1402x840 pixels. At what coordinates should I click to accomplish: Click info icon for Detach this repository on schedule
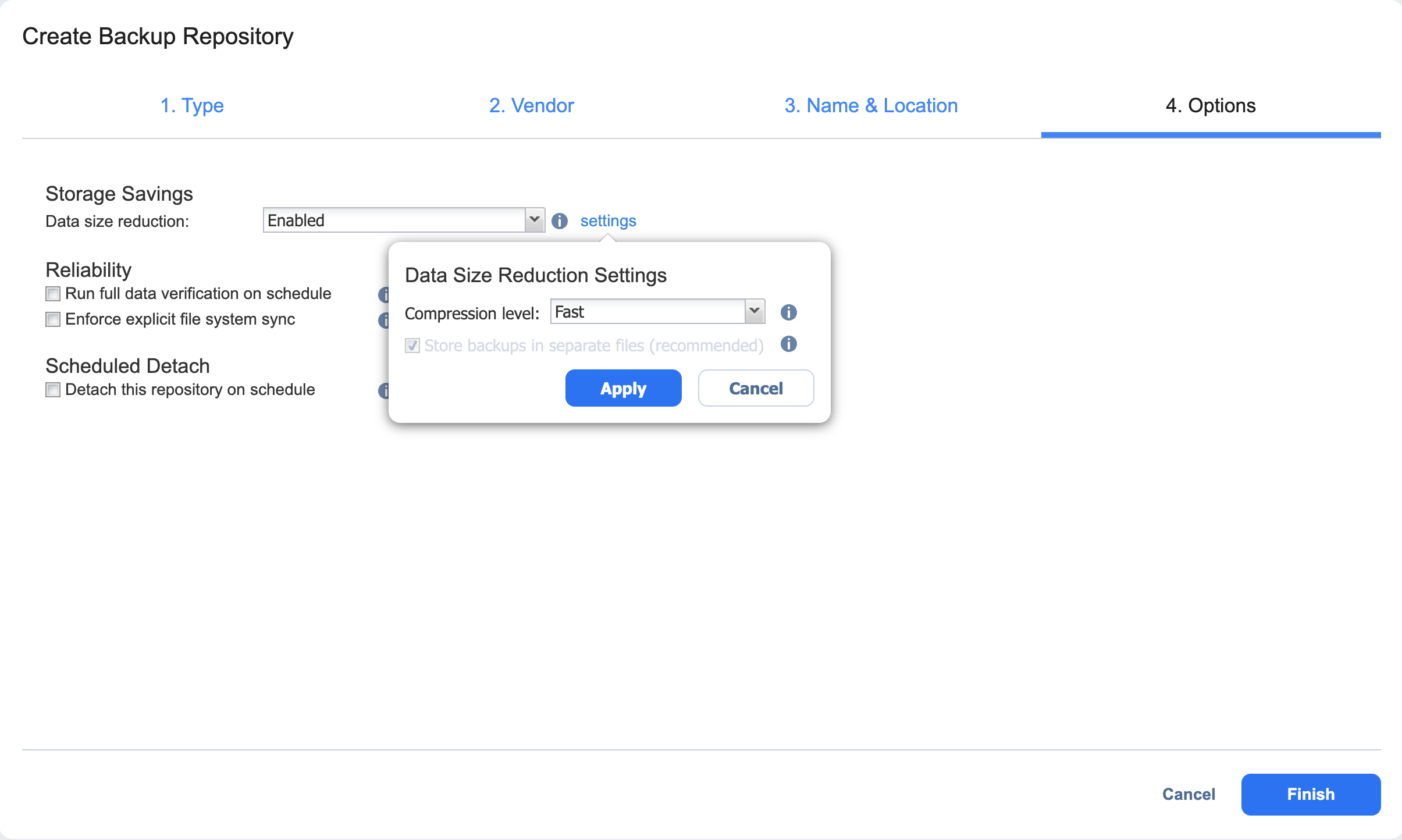[x=383, y=390]
